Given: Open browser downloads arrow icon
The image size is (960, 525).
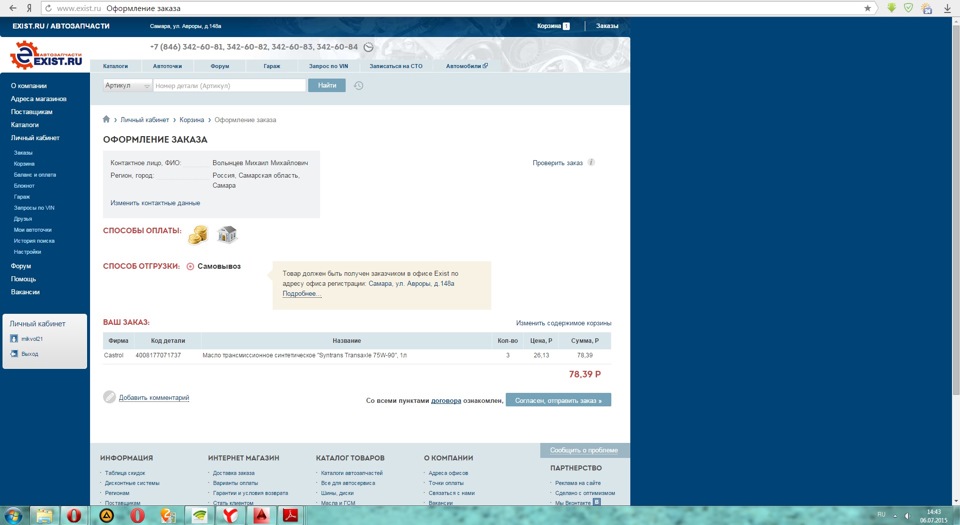Looking at the screenshot, I should point(947,9).
